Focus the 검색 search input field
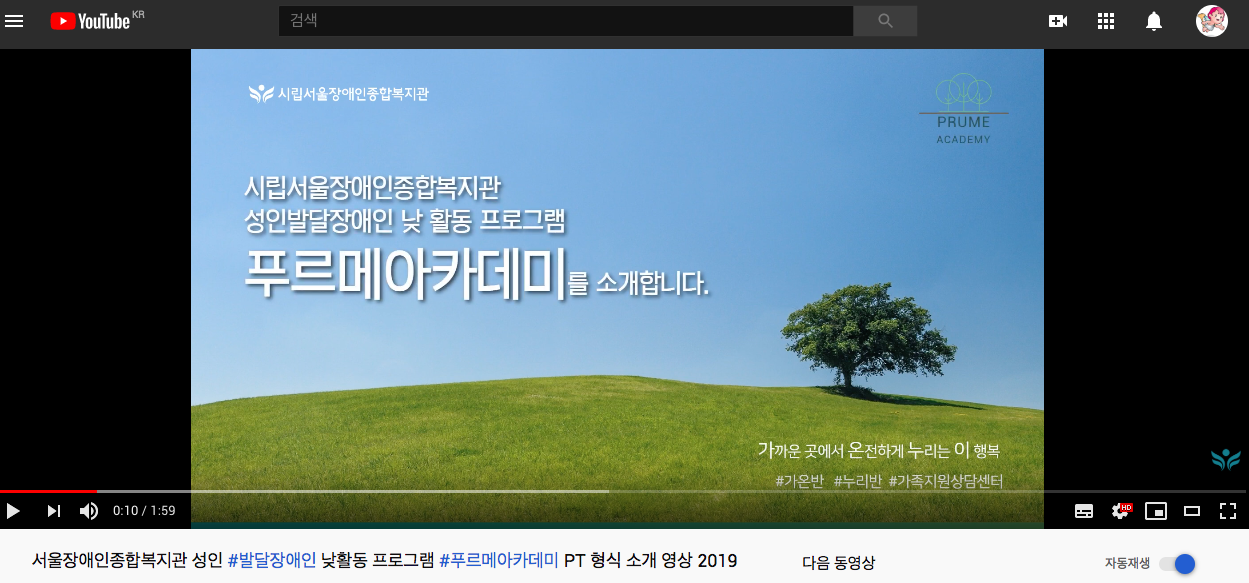1249x583 pixels. tap(565, 21)
